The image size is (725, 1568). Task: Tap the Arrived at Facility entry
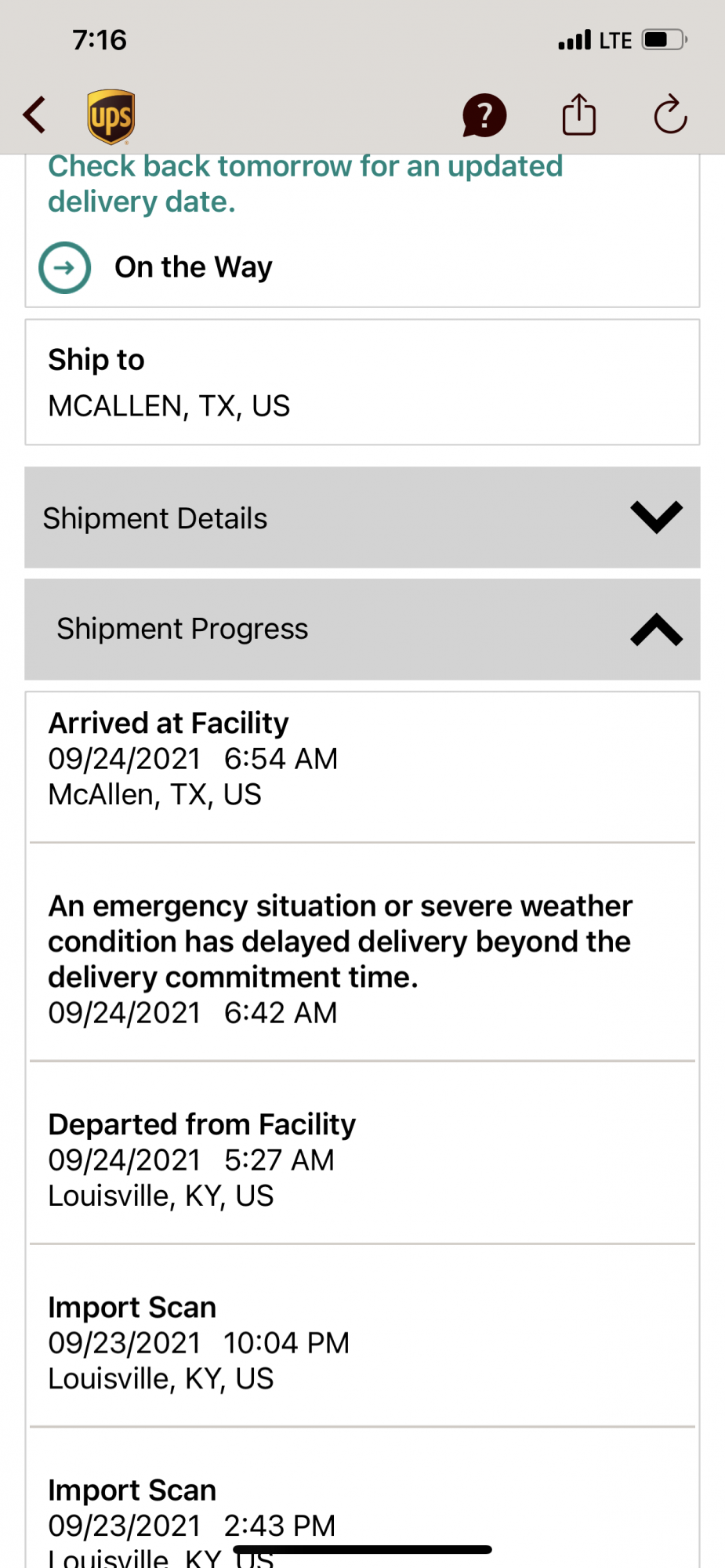[x=361, y=759]
